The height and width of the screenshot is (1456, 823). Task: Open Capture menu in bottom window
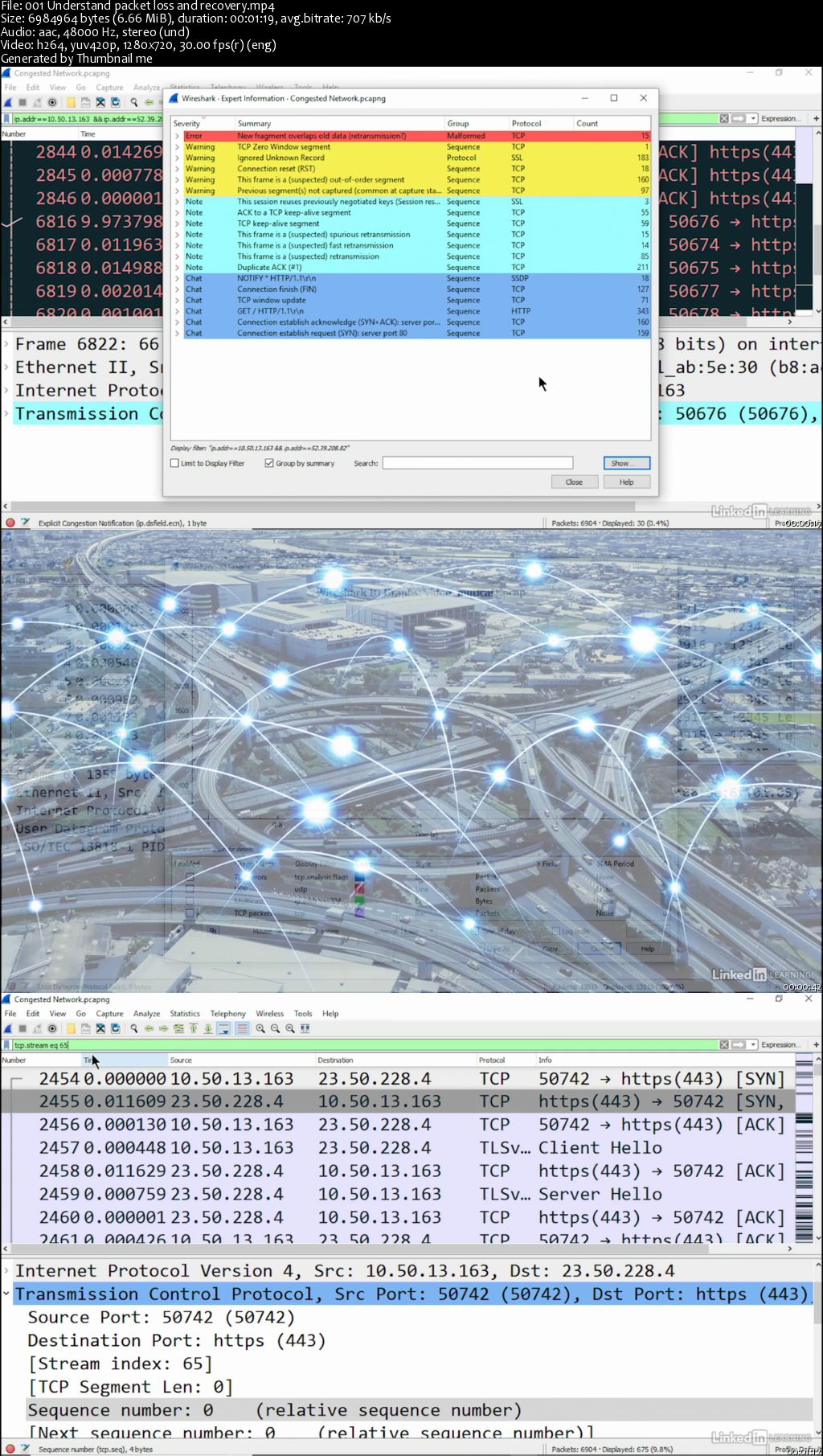coord(110,1014)
